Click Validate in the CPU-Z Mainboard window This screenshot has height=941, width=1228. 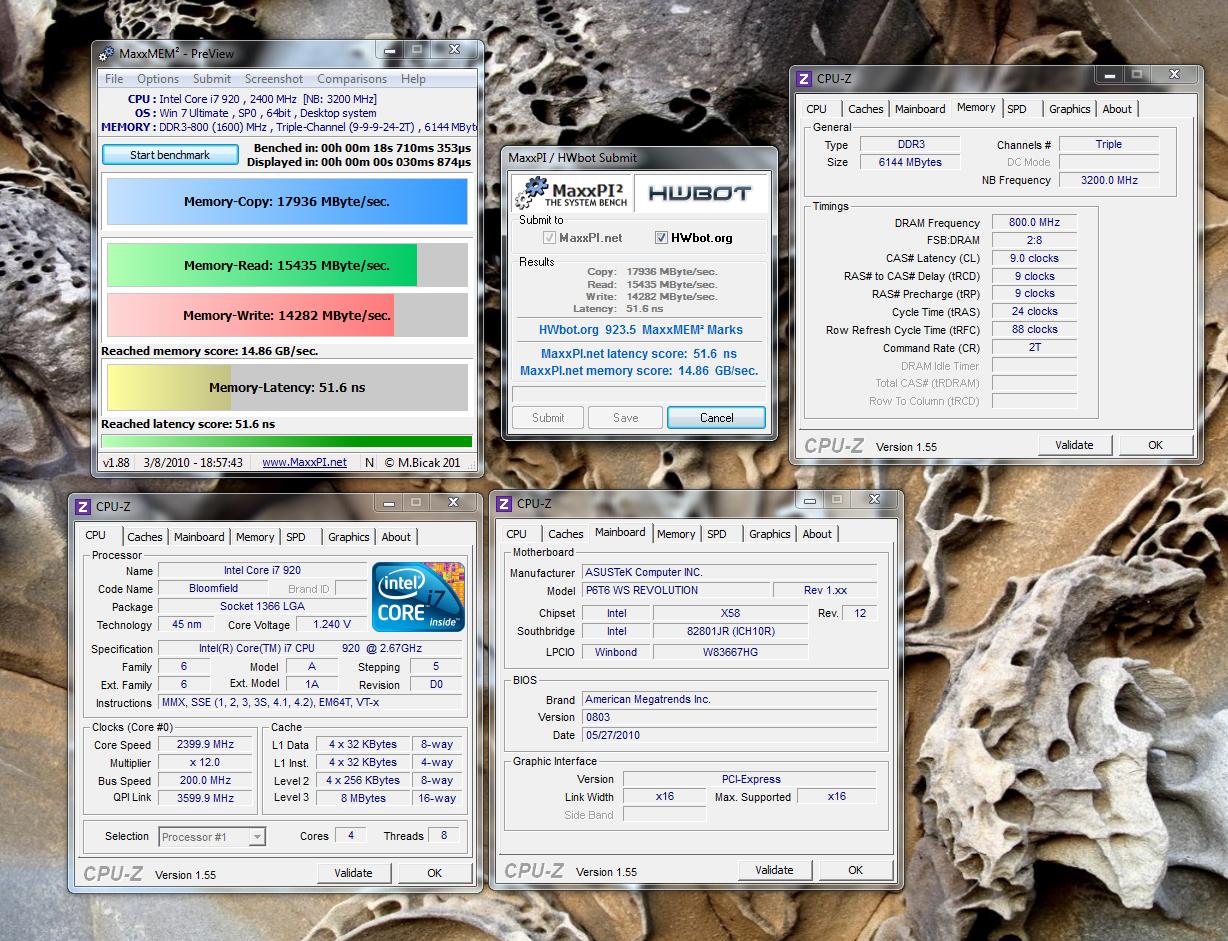pos(774,870)
